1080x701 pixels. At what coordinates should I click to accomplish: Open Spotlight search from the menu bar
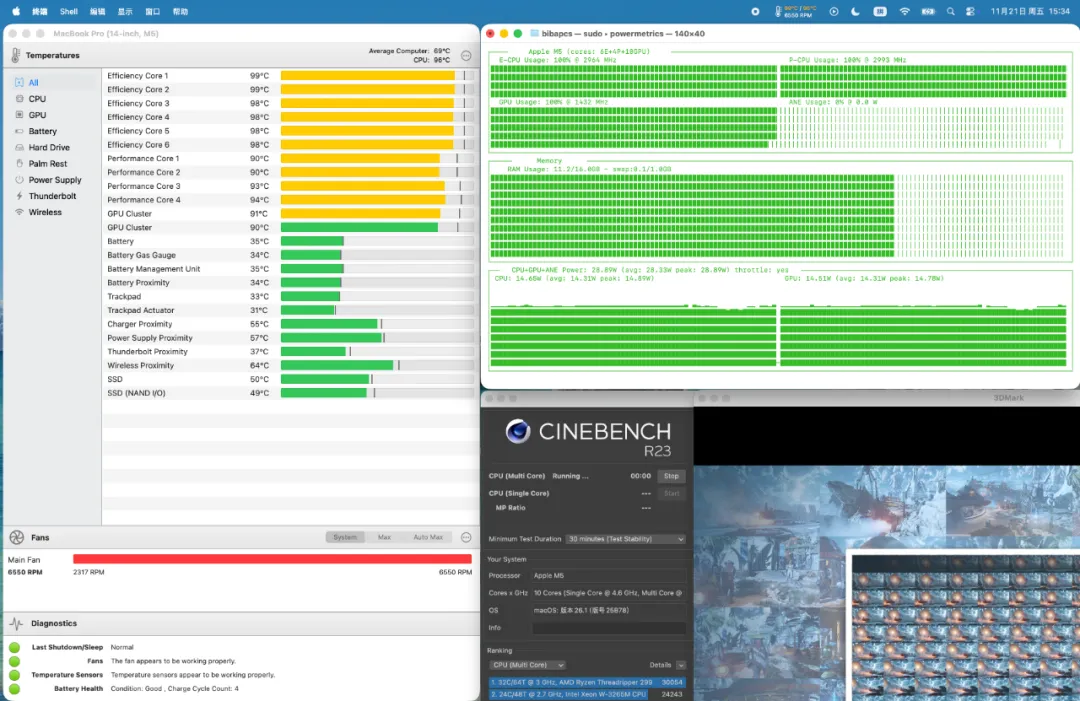pos(951,11)
